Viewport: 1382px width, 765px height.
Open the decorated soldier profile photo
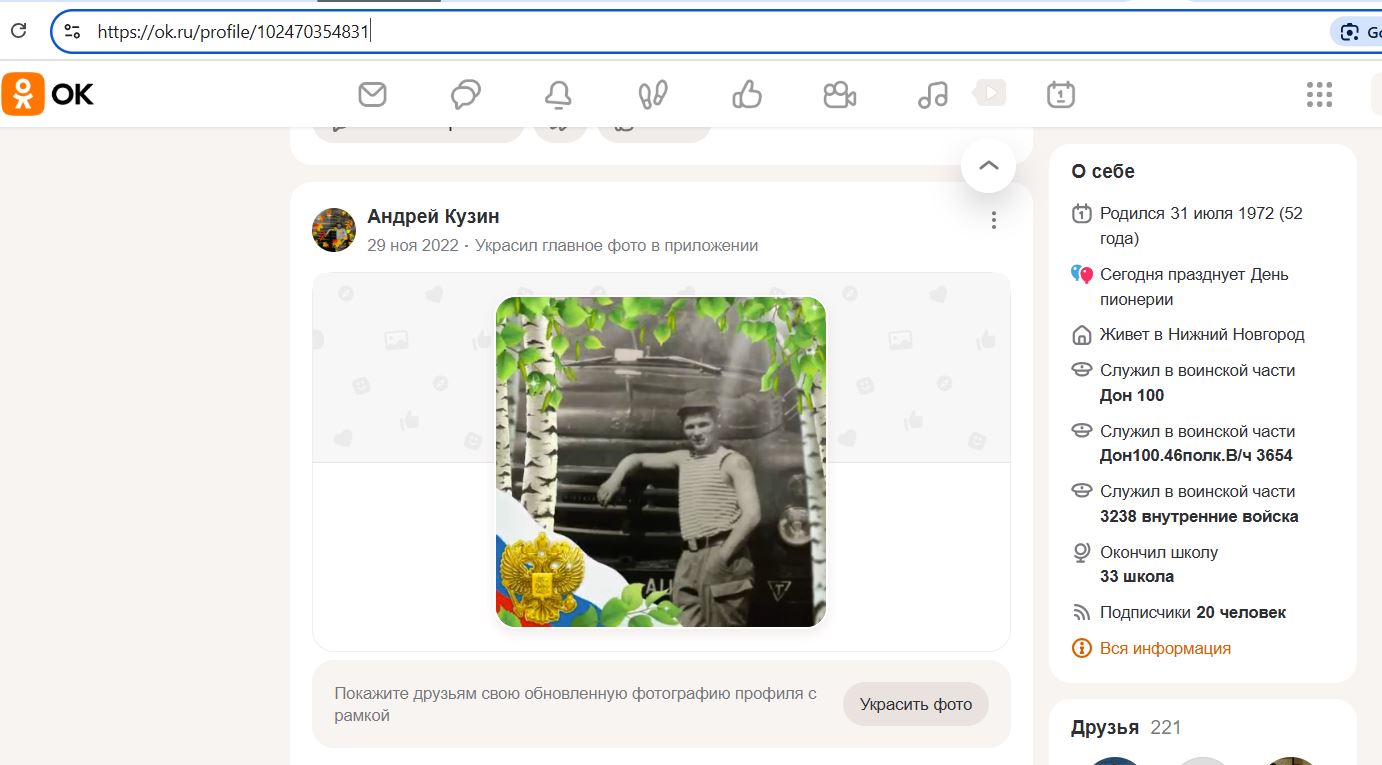coord(661,462)
